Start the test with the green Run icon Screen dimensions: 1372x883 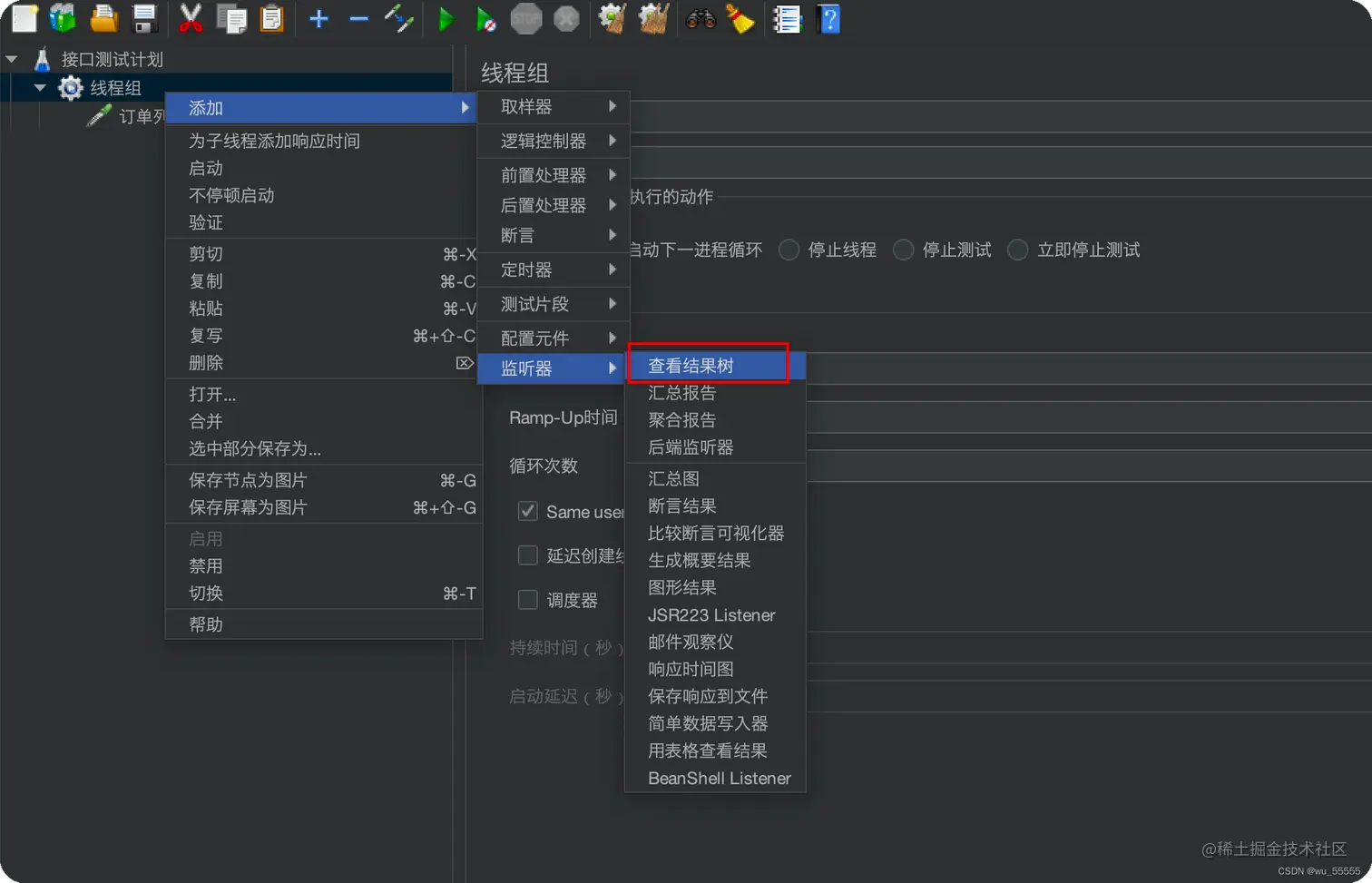[446, 18]
